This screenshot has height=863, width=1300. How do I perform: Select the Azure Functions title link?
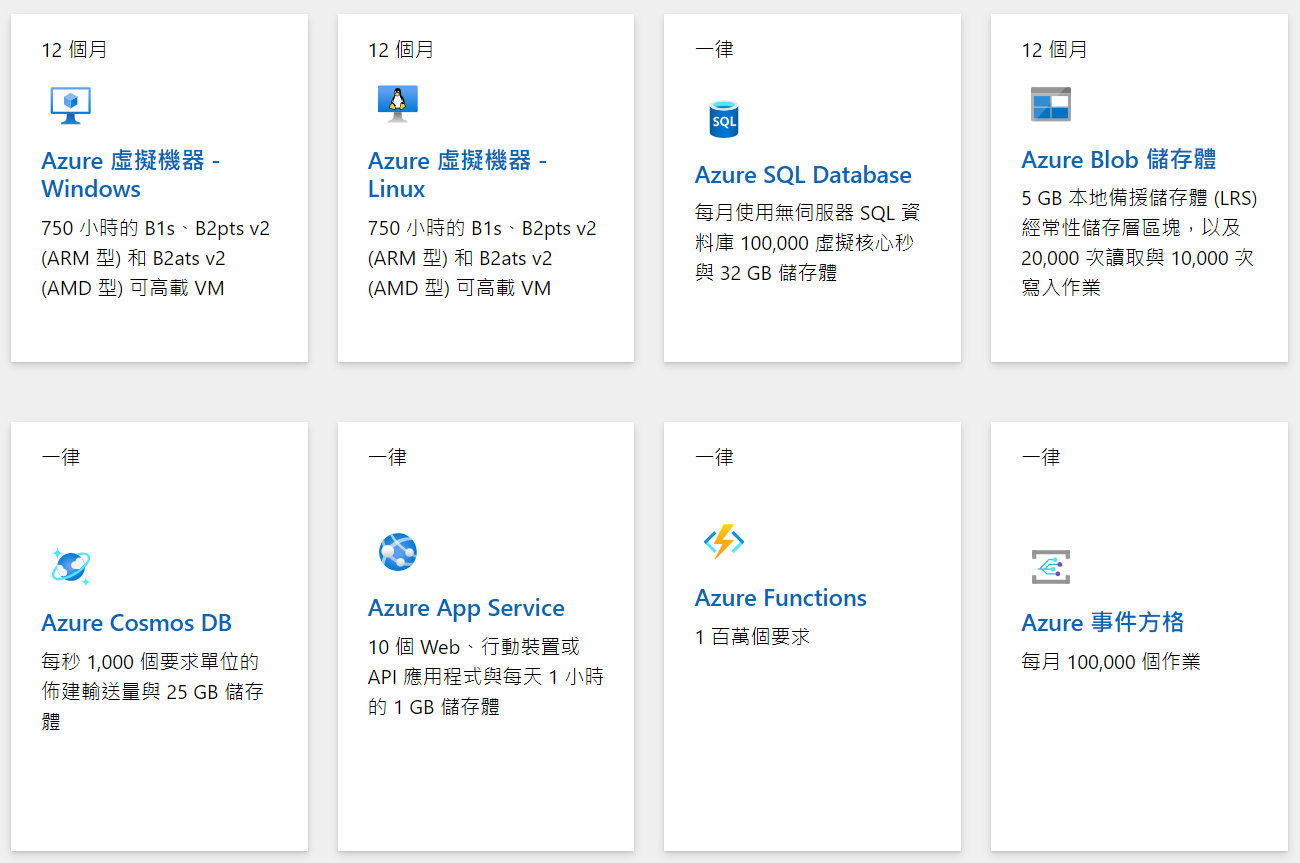coord(780,598)
